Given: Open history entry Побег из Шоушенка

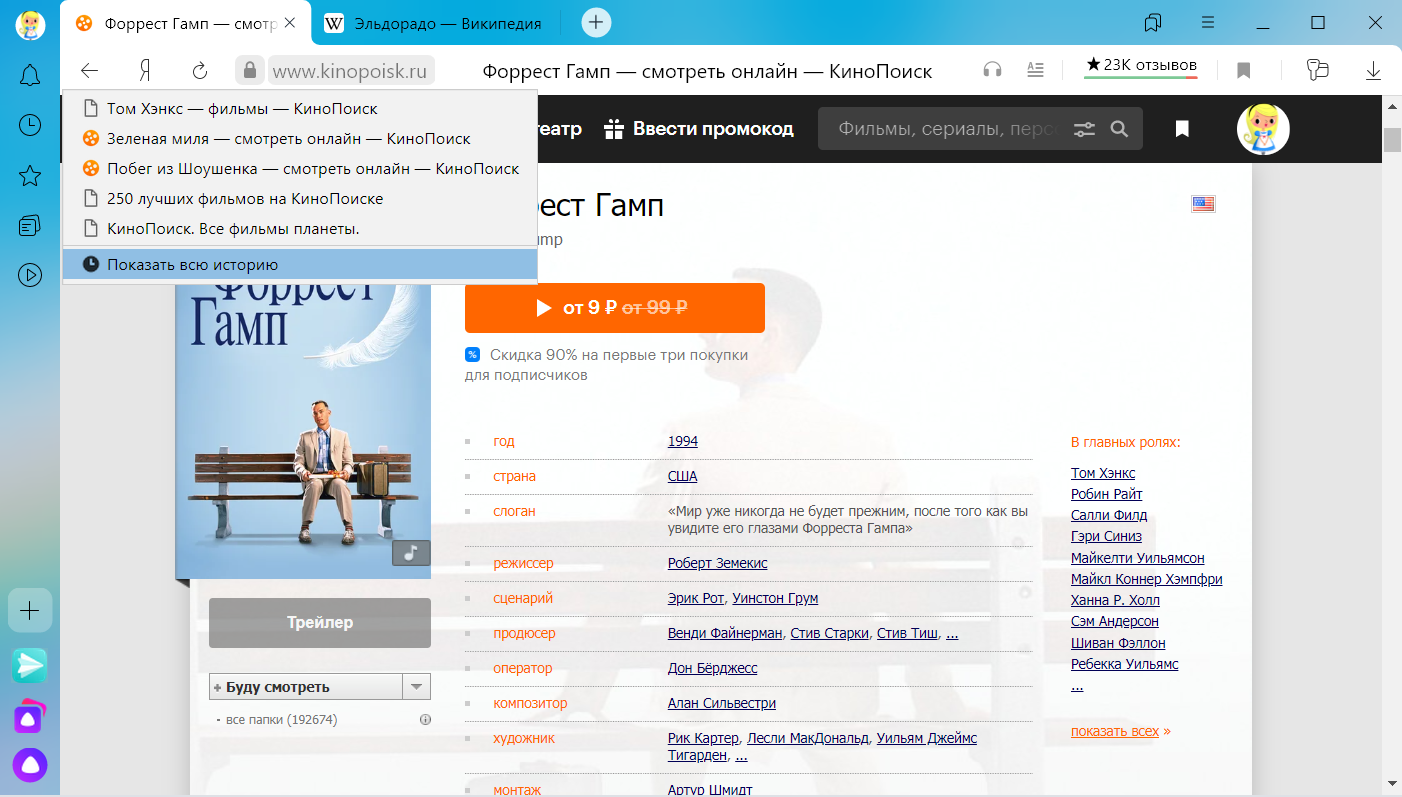Looking at the screenshot, I should (x=300, y=169).
